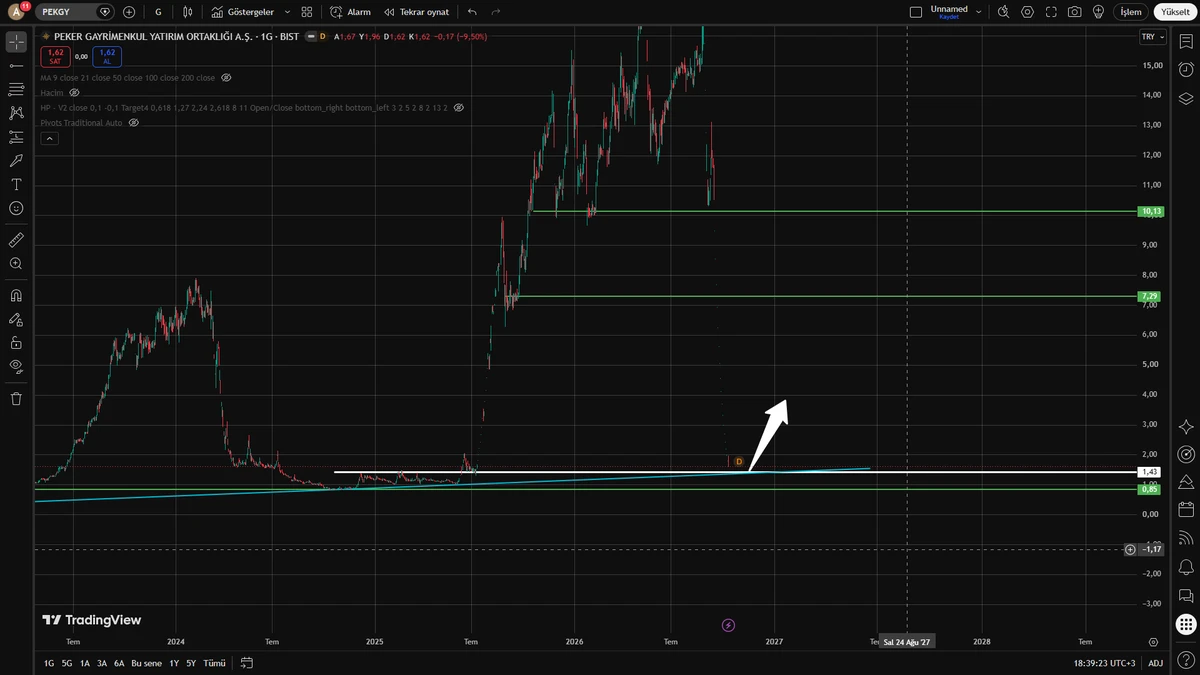Viewport: 1200px width, 675px height.
Task: Select the text annotation tool
Action: [x=16, y=185]
